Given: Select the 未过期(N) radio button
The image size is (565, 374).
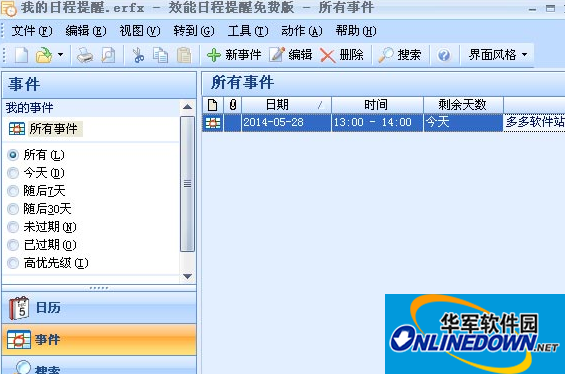Looking at the screenshot, I should click(x=13, y=227).
